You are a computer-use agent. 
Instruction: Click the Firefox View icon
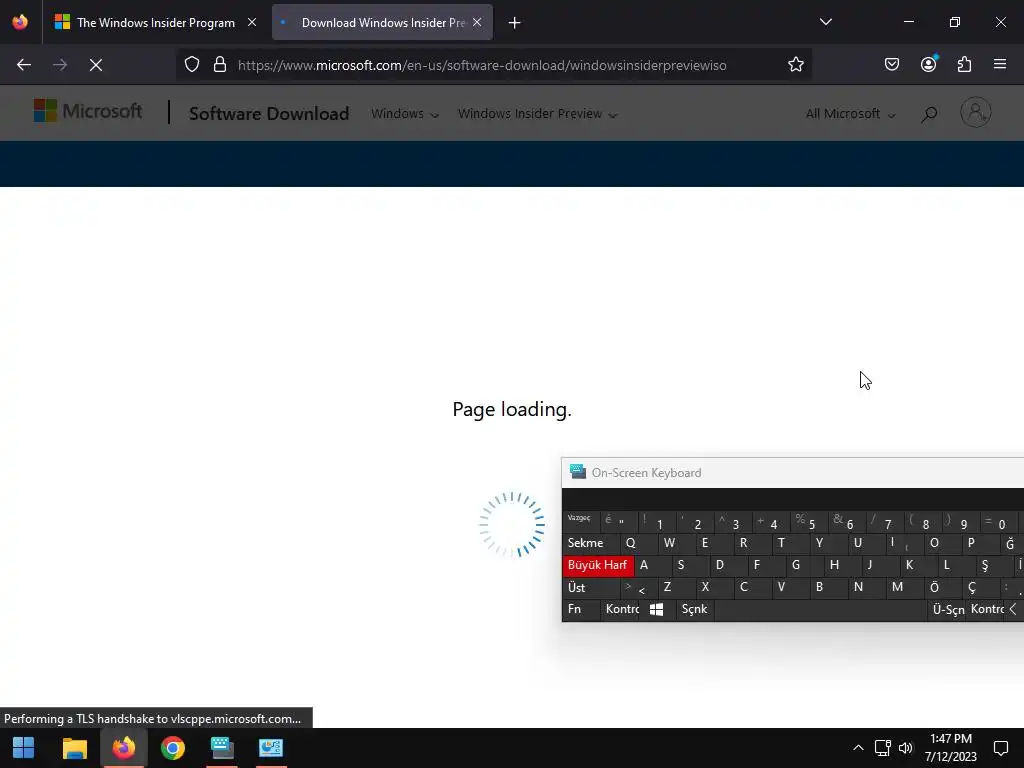20,22
